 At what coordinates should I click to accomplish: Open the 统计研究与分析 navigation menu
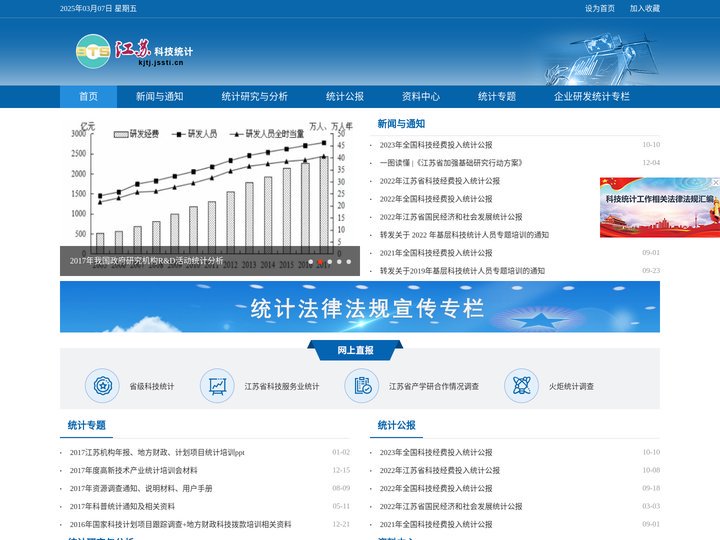pyautogui.click(x=254, y=96)
